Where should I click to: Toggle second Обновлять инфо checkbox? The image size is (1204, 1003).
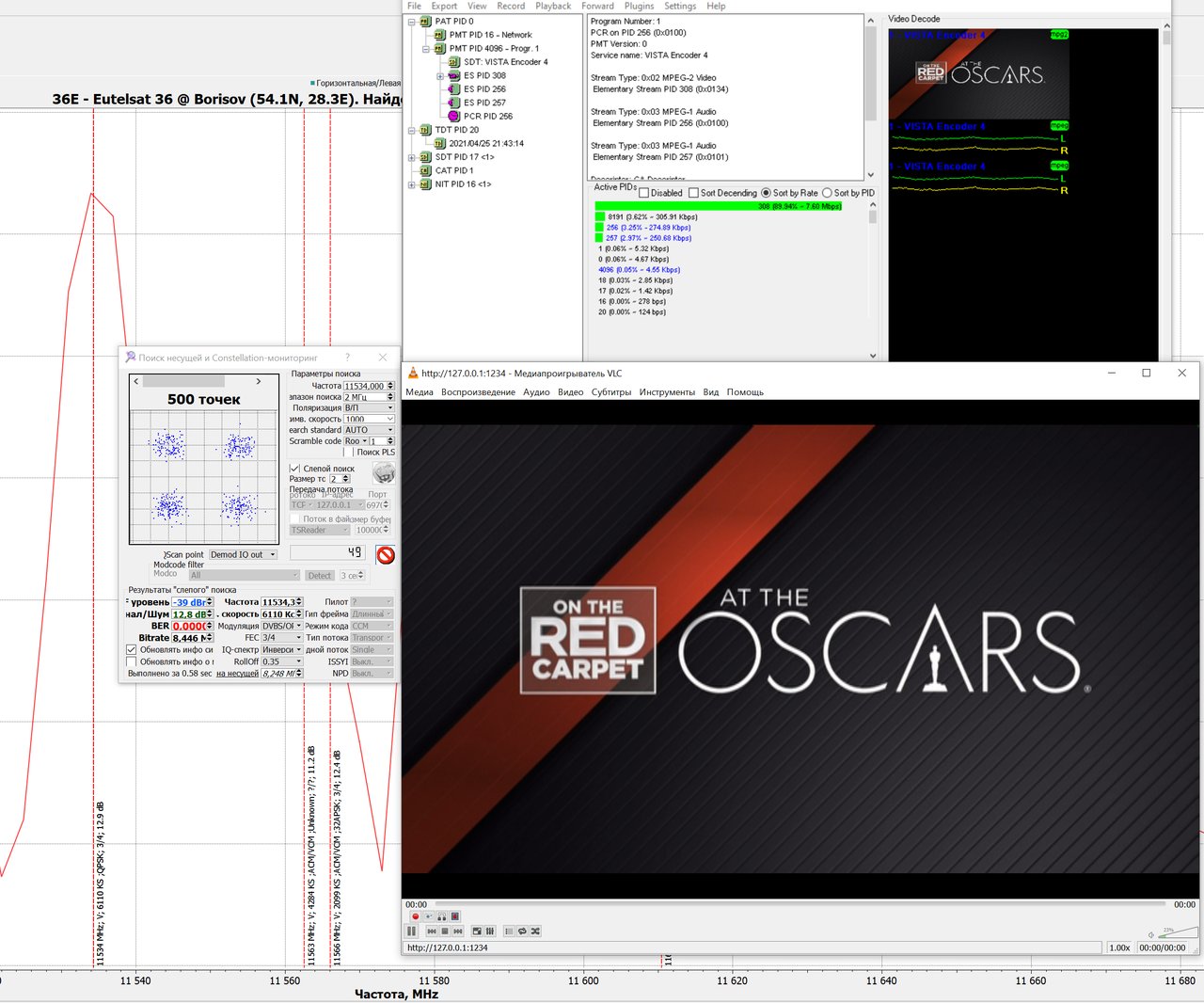point(132,661)
